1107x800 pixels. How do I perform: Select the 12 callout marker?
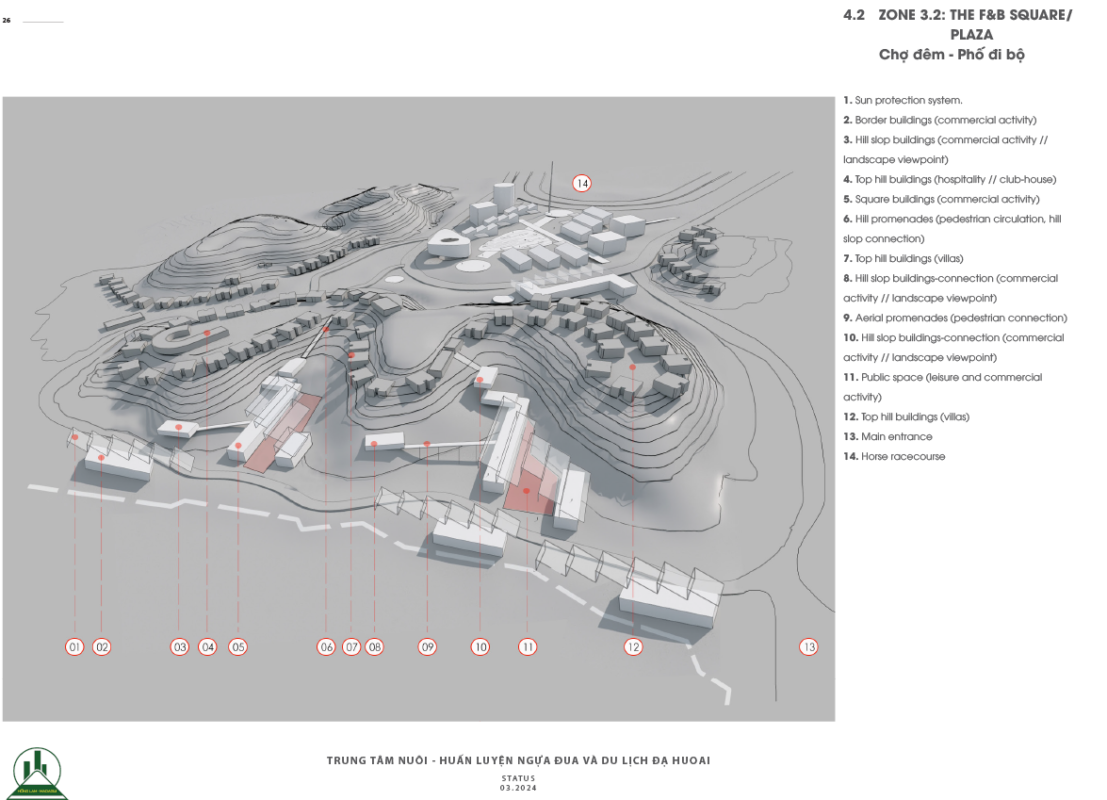coord(632,647)
